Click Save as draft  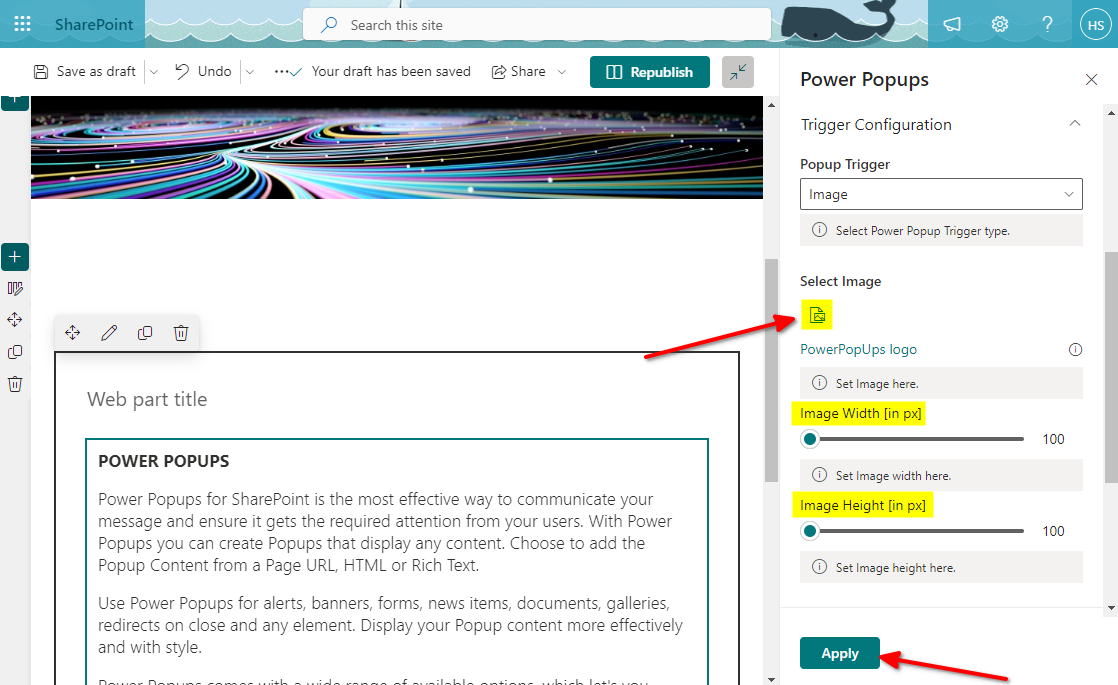[x=85, y=71]
